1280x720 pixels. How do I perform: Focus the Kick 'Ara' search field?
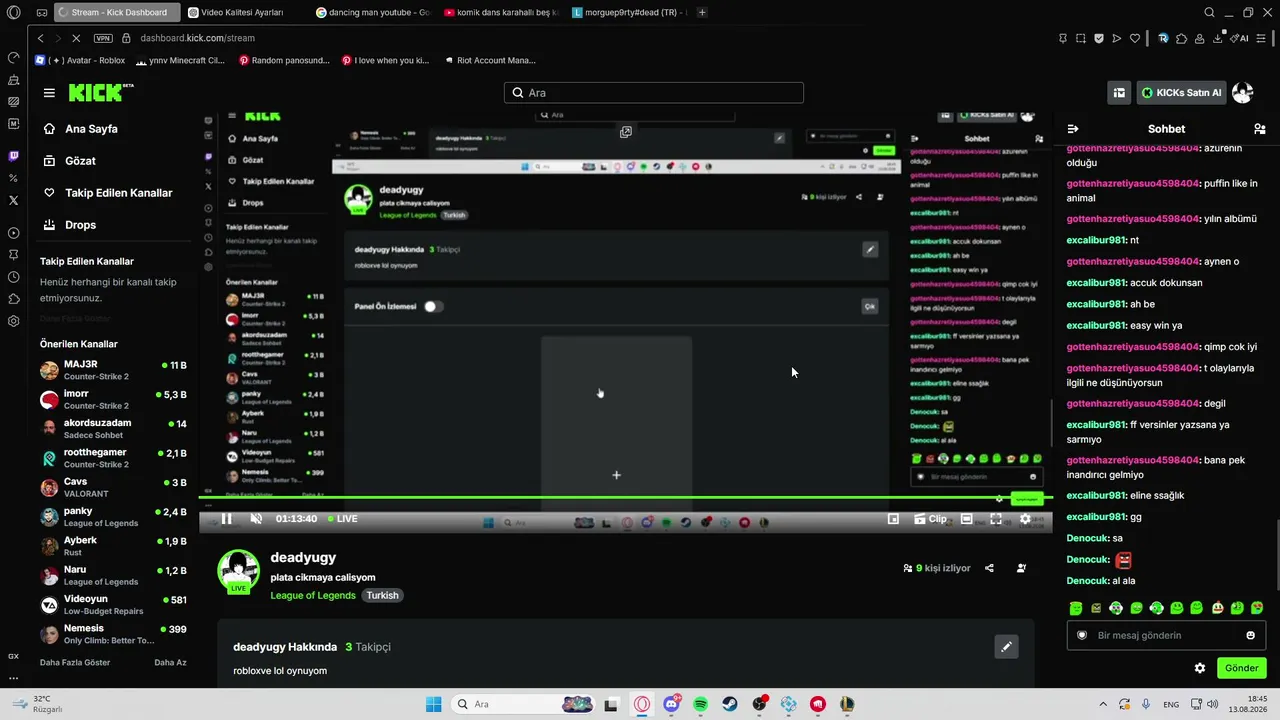pos(654,93)
